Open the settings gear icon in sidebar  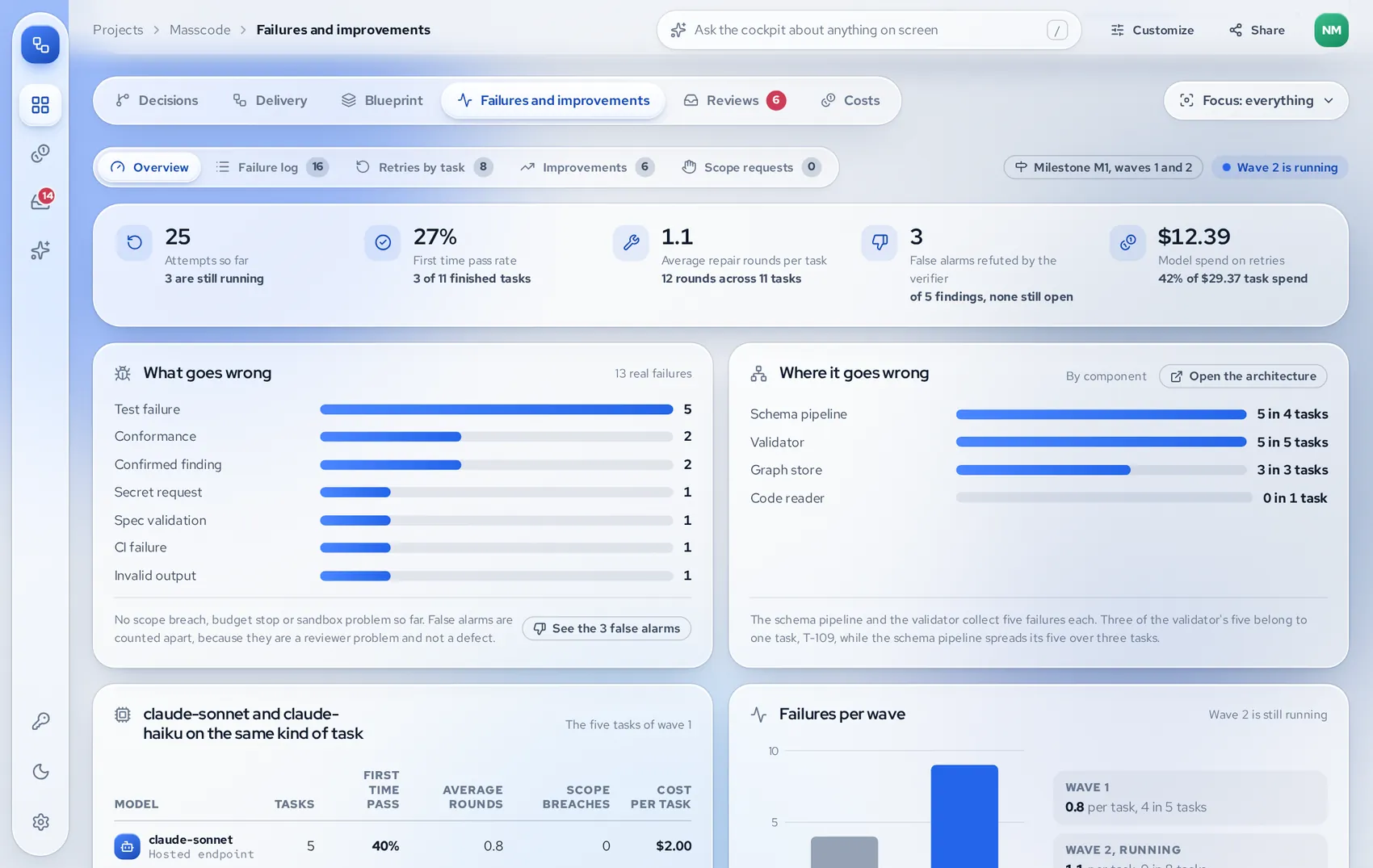click(40, 822)
